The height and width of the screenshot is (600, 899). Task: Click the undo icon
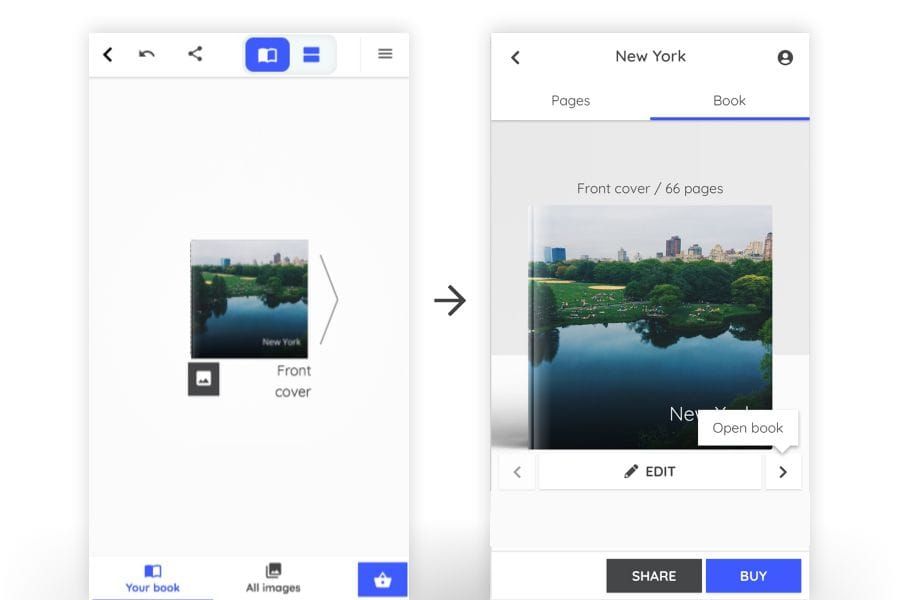tap(147, 54)
